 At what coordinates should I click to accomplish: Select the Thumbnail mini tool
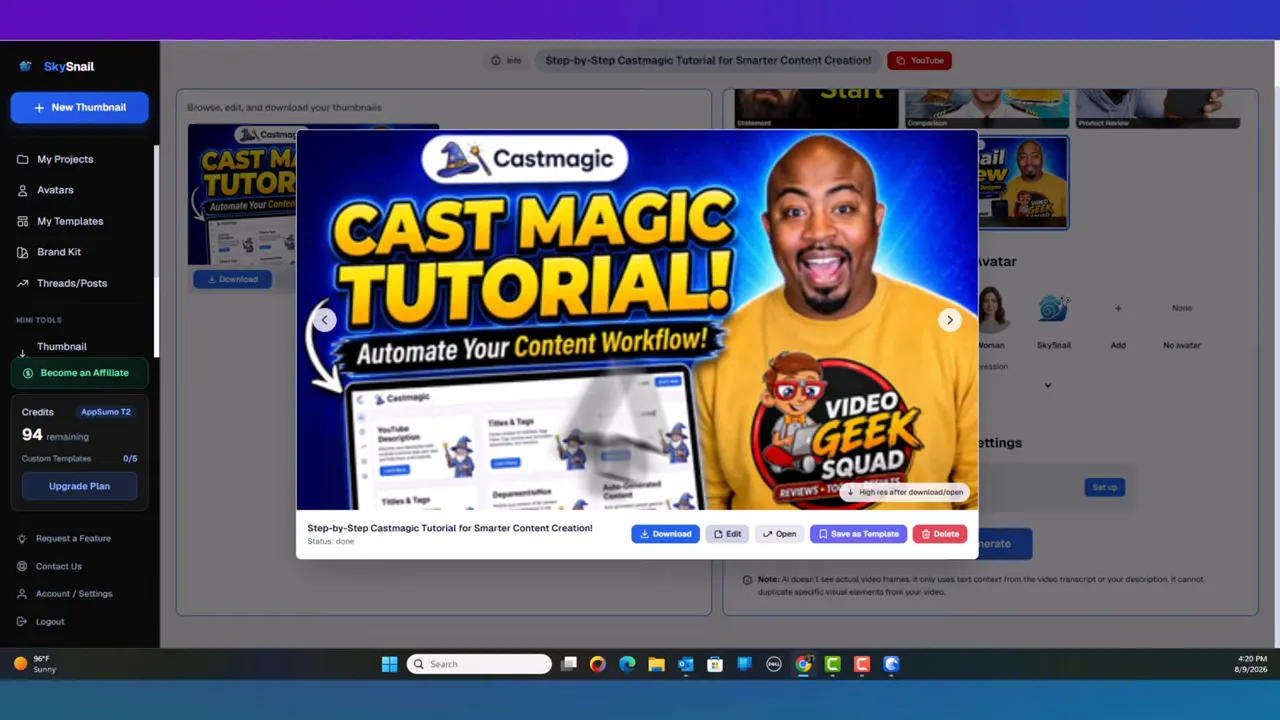(x=62, y=346)
